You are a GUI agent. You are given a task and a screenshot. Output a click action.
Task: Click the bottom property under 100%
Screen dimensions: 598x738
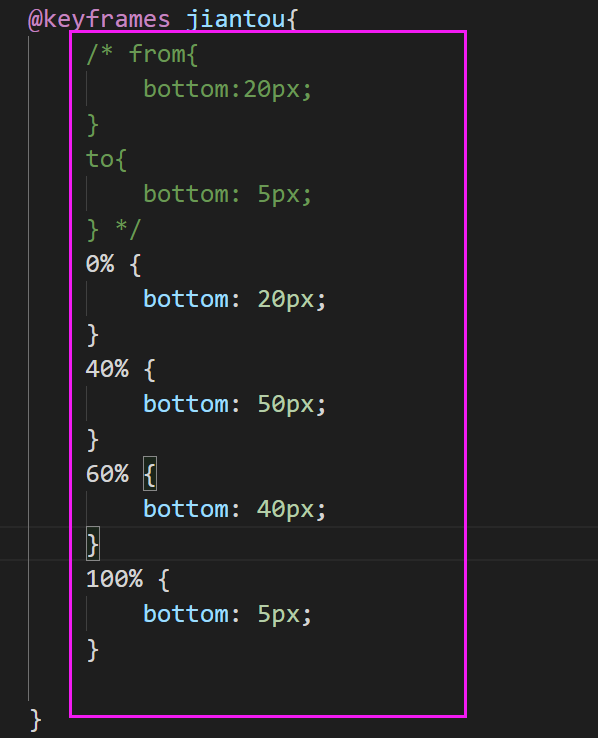(186, 614)
